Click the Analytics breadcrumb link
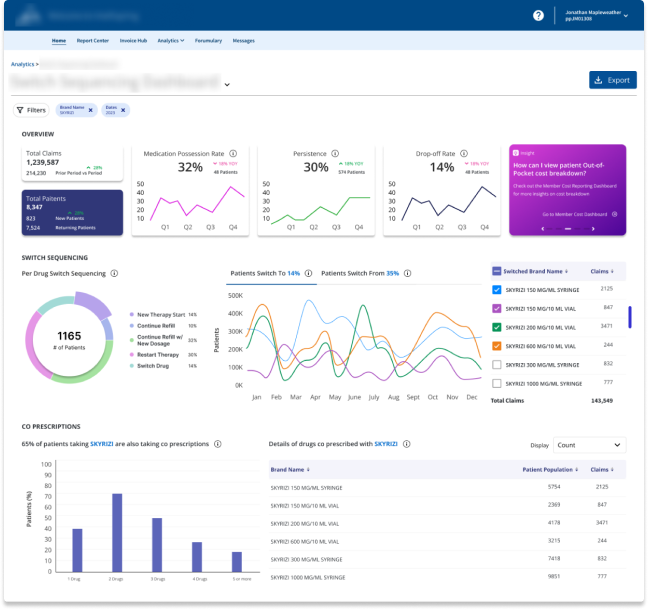The image size is (648, 610). pos(22,64)
